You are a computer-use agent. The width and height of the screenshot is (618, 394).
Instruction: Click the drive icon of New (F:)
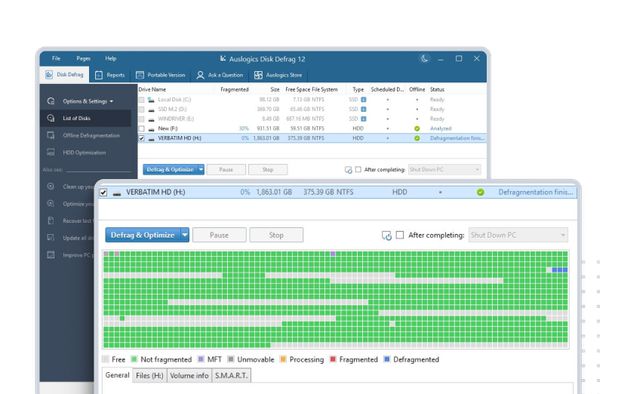point(151,129)
